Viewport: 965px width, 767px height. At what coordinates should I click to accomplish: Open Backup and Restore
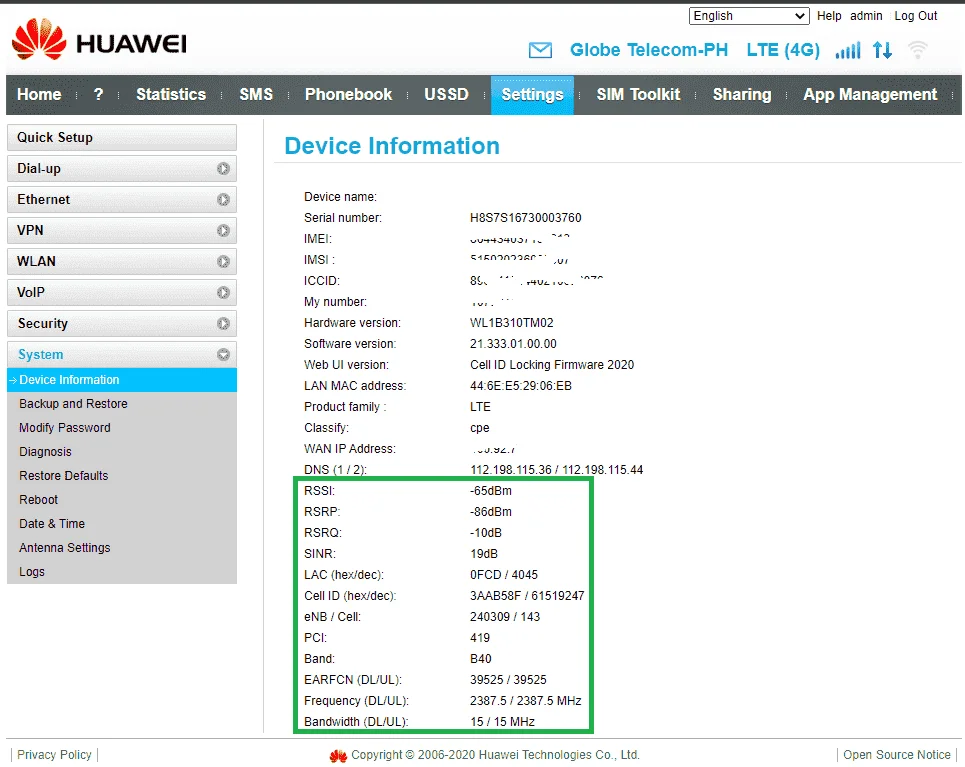click(x=73, y=404)
